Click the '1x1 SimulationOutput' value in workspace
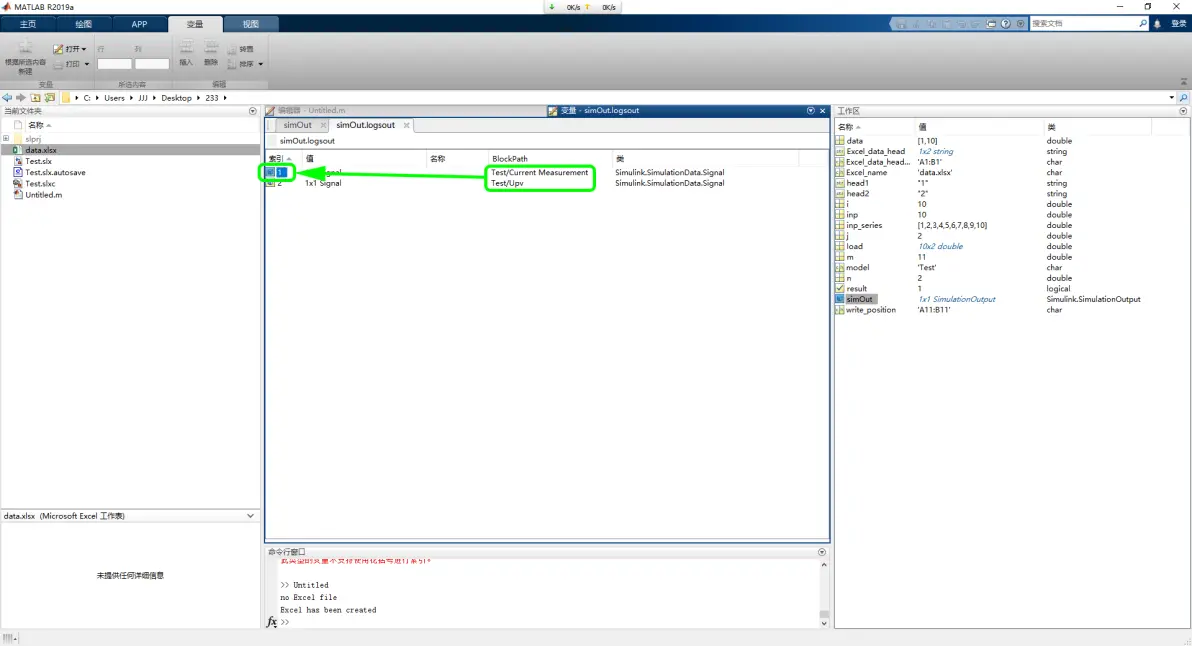Screen dimensions: 1192x646 (956, 299)
